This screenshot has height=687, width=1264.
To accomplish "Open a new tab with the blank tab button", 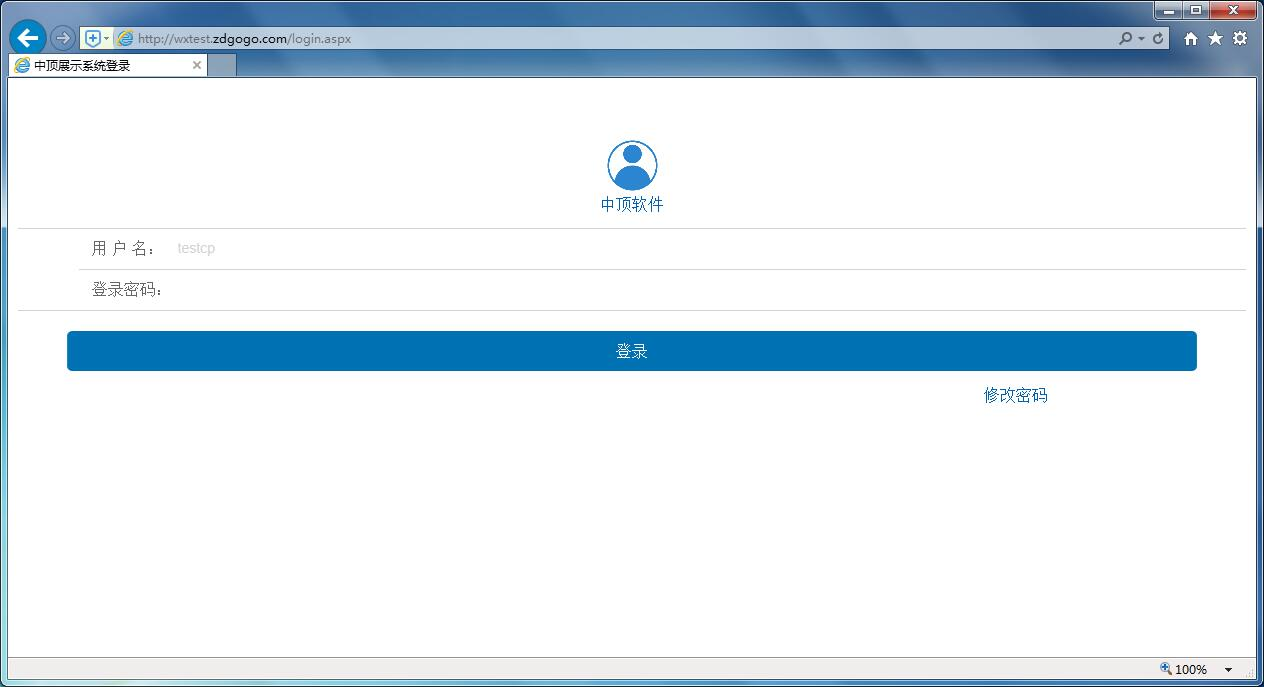I will (x=222, y=65).
